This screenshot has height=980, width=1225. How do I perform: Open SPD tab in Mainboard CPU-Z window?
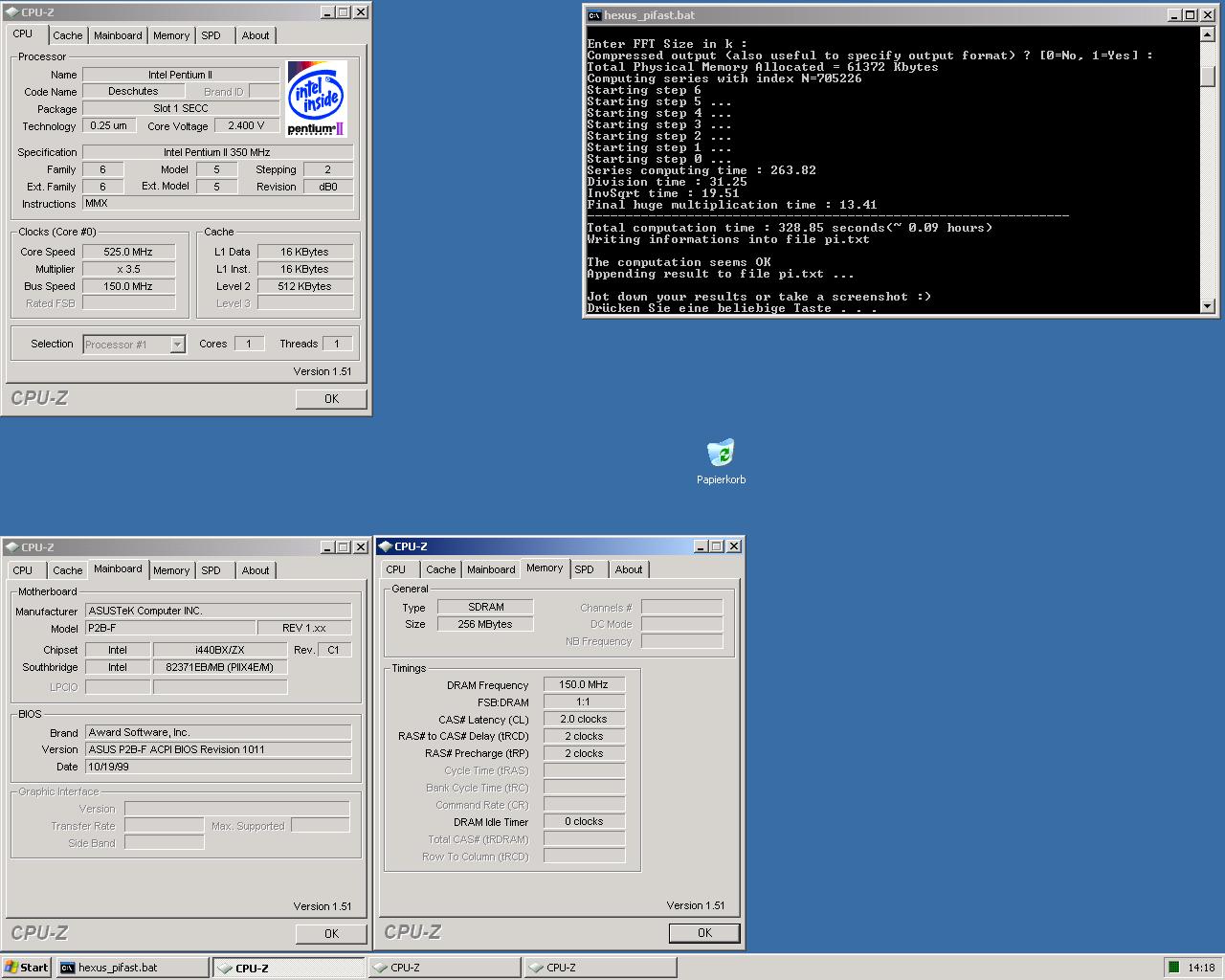point(211,570)
